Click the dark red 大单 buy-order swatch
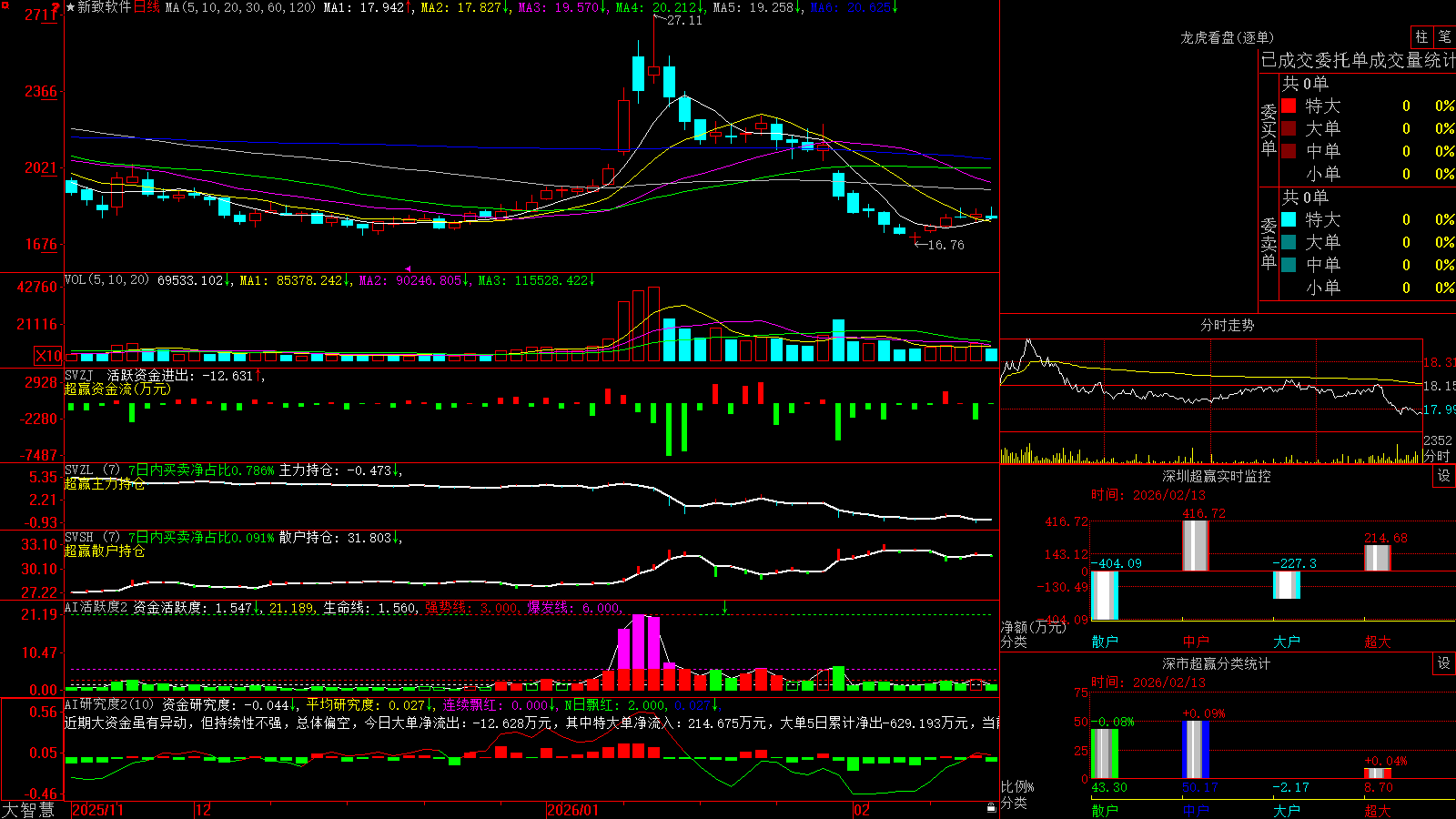 point(1289,128)
